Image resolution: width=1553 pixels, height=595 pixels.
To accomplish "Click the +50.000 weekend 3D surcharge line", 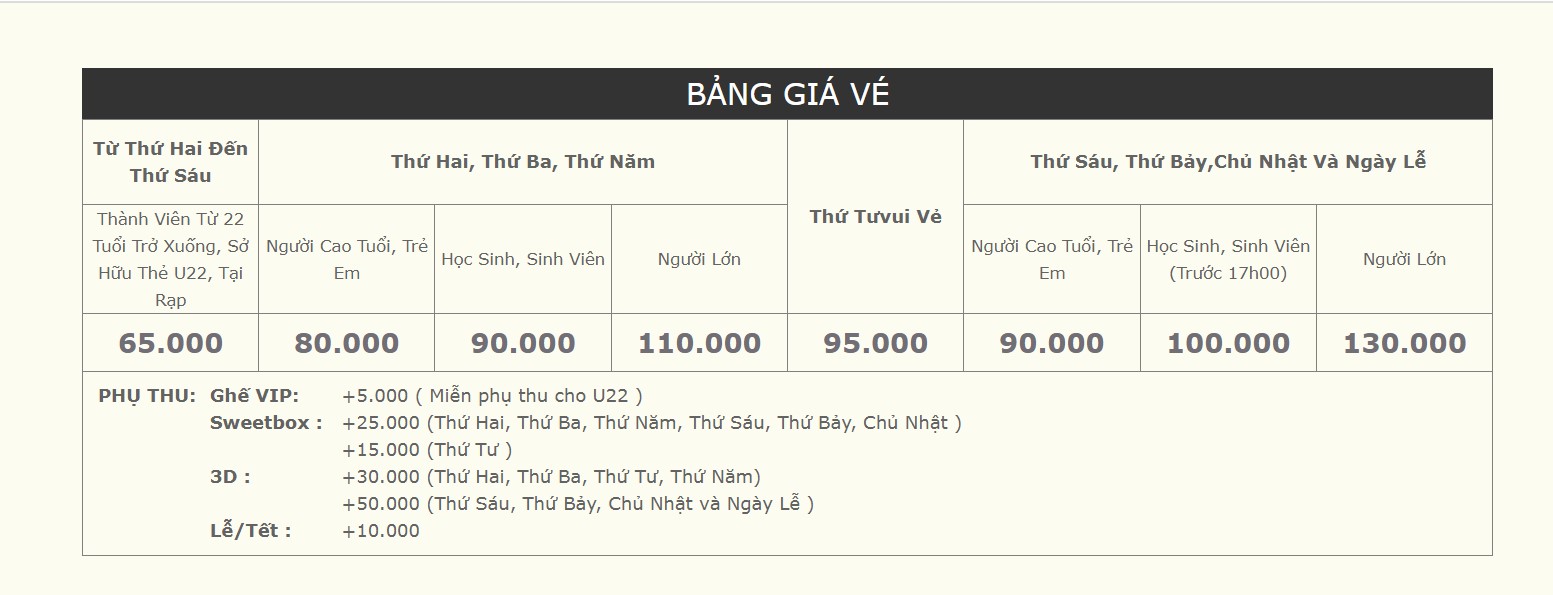I will 578,504.
